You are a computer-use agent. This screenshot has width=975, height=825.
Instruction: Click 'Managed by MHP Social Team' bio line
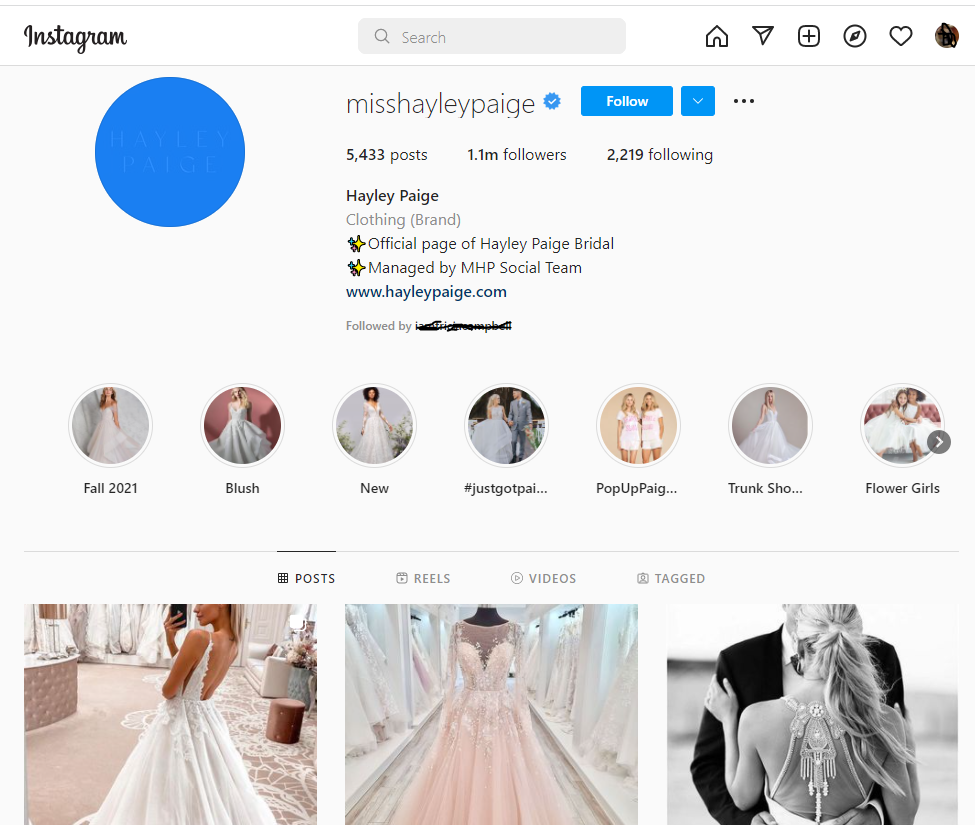tap(464, 268)
